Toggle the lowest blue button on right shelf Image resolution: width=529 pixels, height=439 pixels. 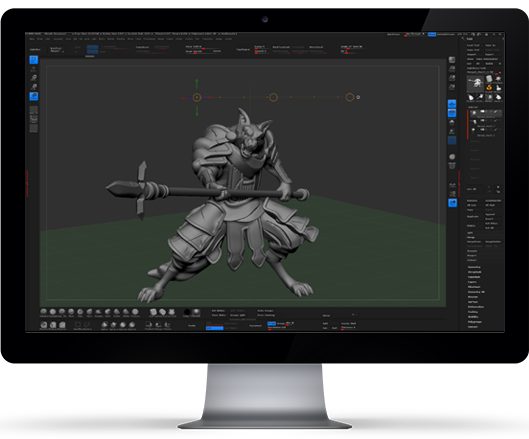click(452, 203)
